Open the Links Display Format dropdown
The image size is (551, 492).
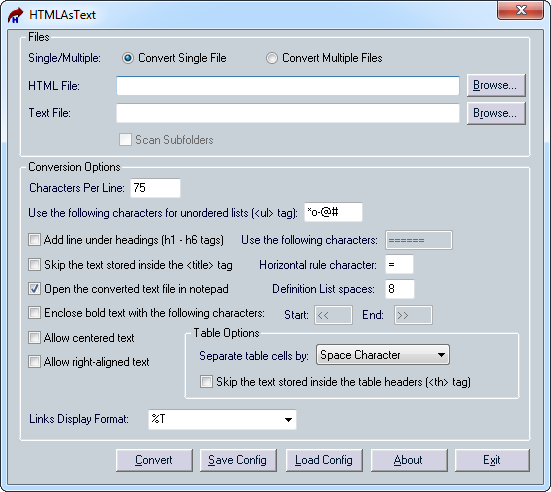222,419
